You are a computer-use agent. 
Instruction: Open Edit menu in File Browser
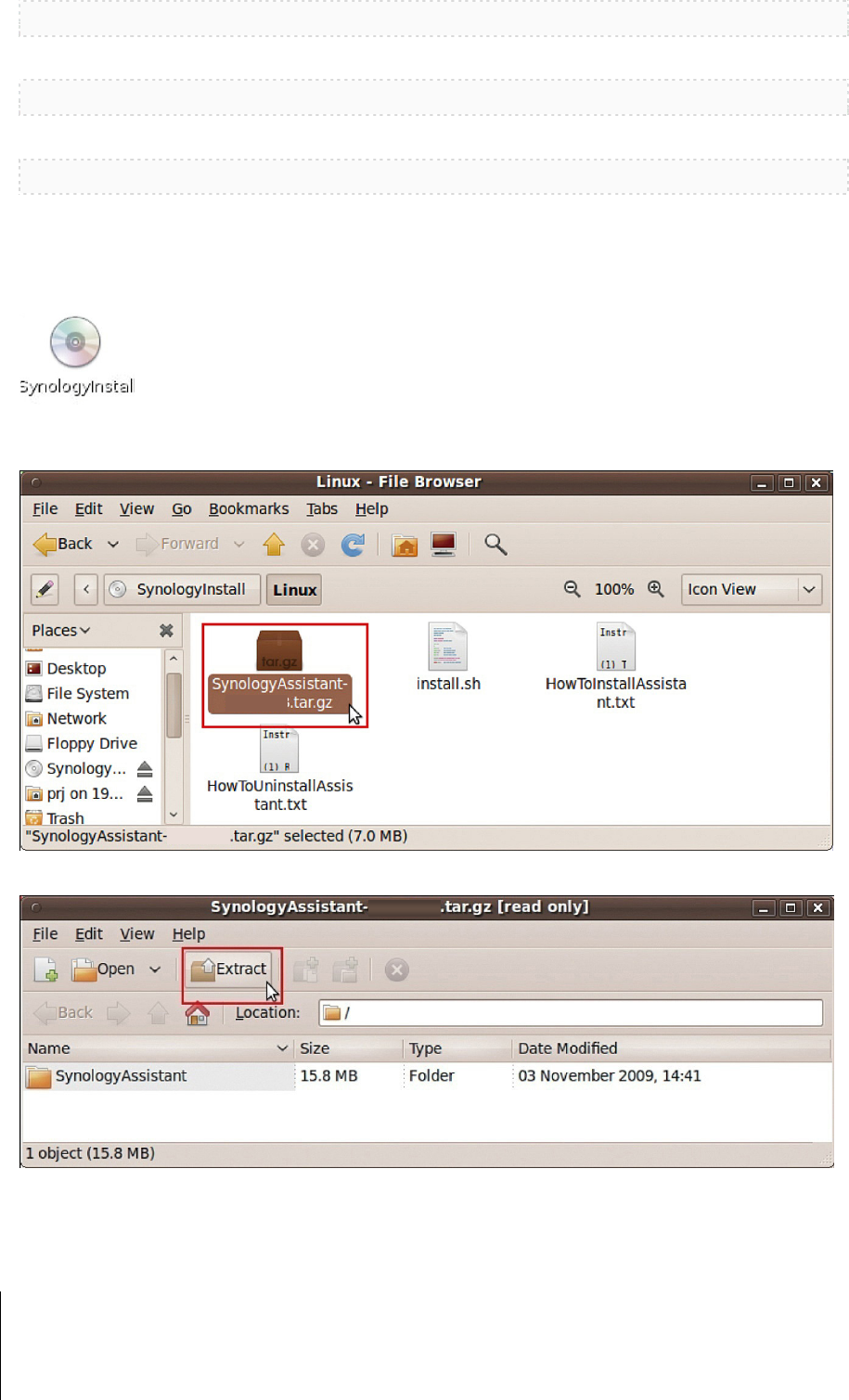(89, 508)
